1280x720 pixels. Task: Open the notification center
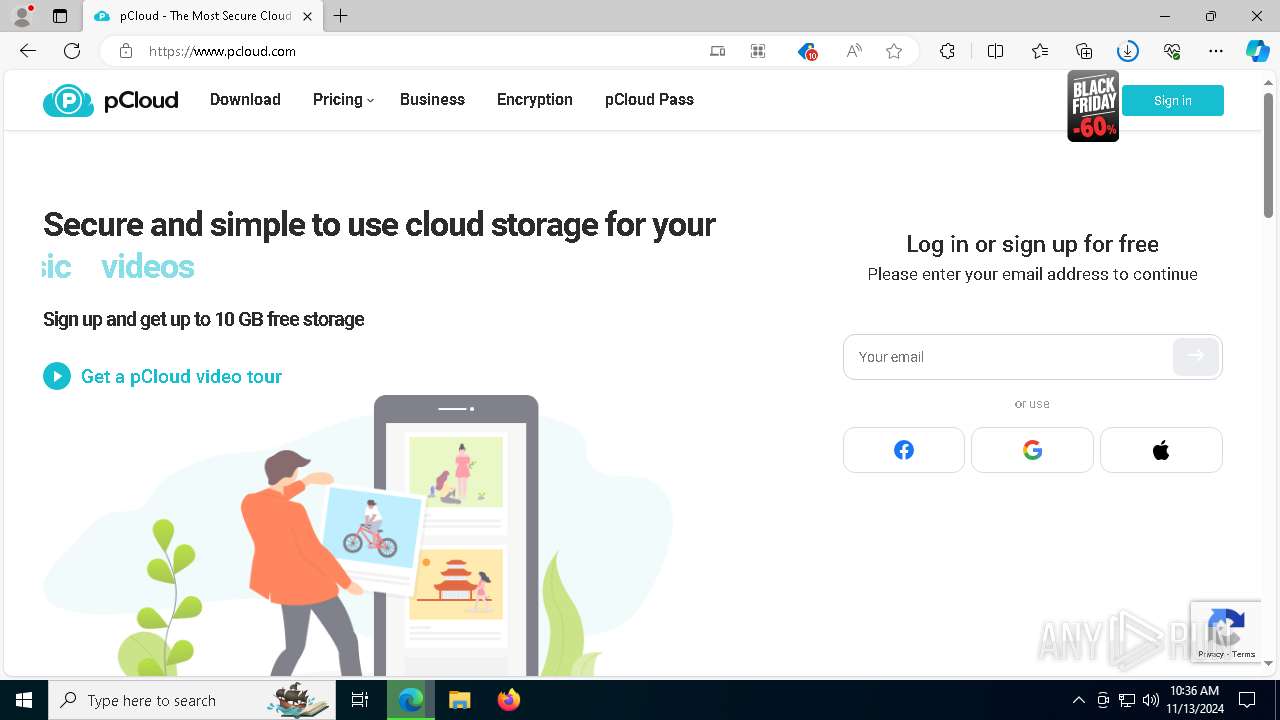point(1247,700)
